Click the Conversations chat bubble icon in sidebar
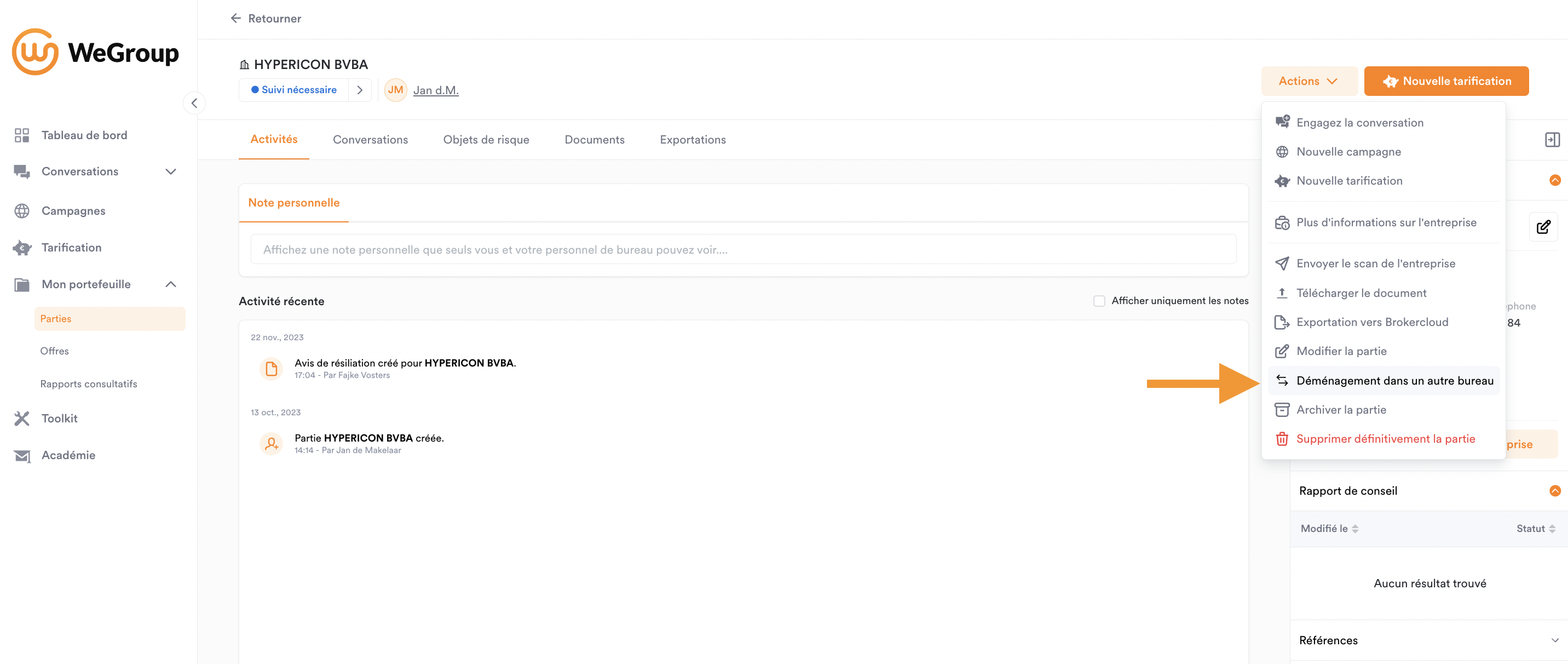The height and width of the screenshot is (664, 1568). [22, 172]
